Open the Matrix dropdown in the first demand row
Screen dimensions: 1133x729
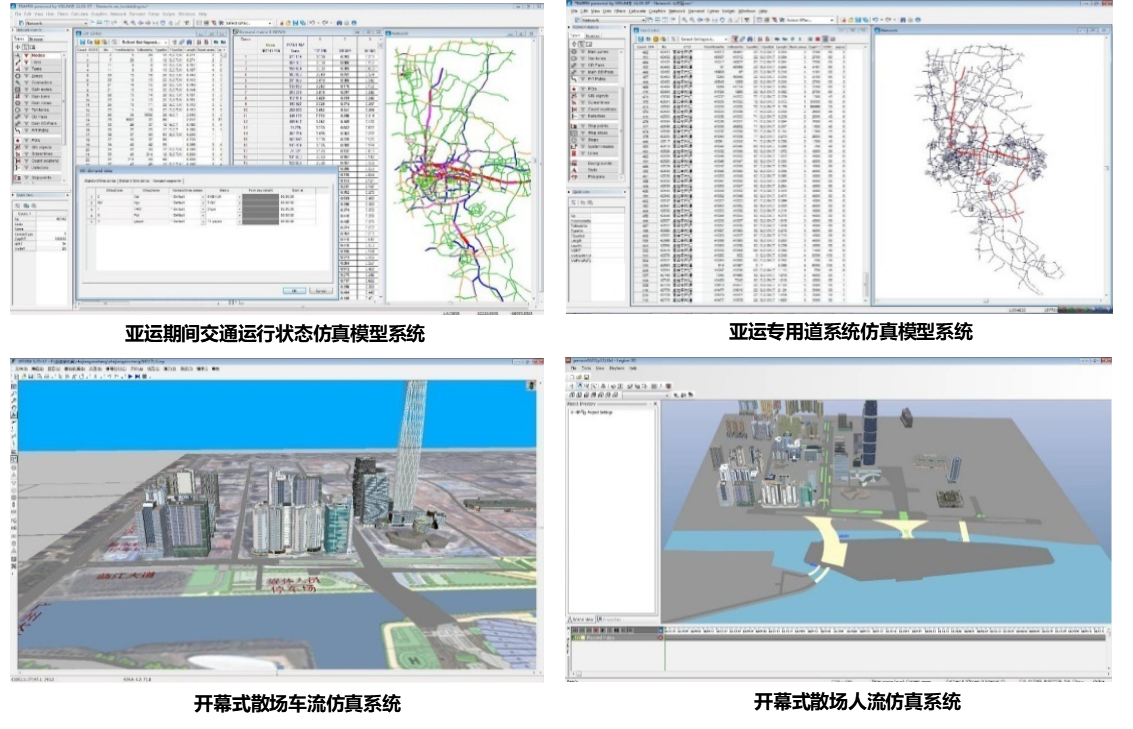(x=238, y=196)
